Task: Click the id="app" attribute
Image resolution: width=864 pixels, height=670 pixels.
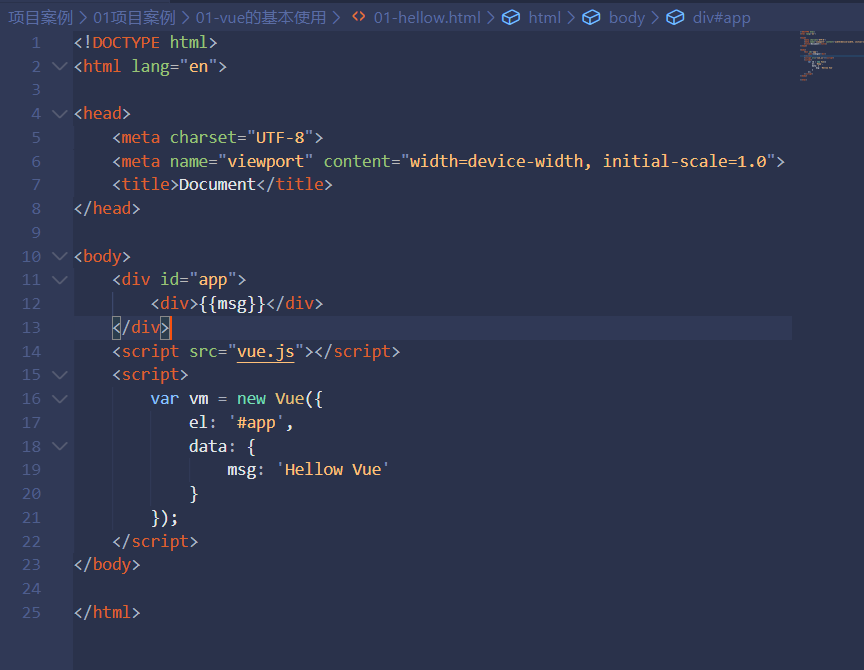Action: click(198, 279)
